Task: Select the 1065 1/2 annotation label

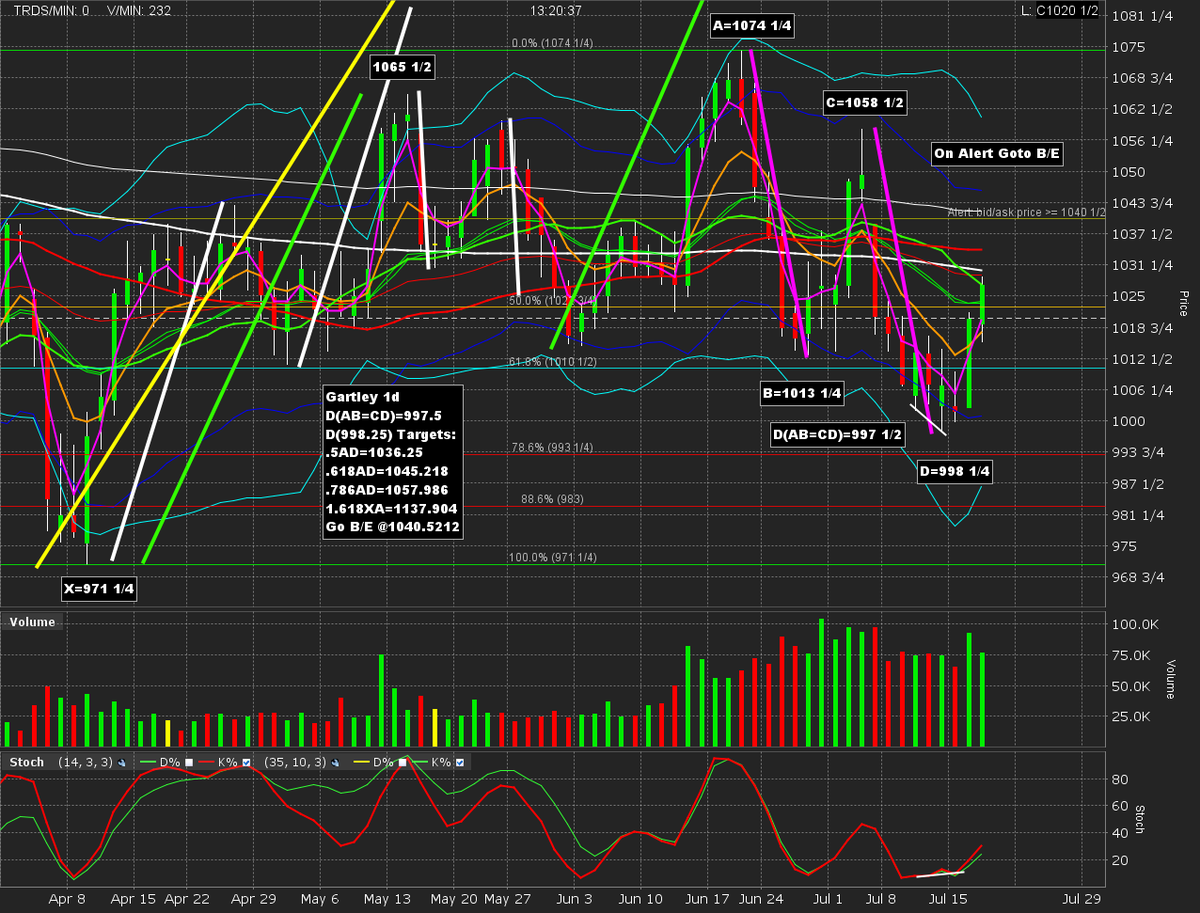Action: tap(402, 68)
